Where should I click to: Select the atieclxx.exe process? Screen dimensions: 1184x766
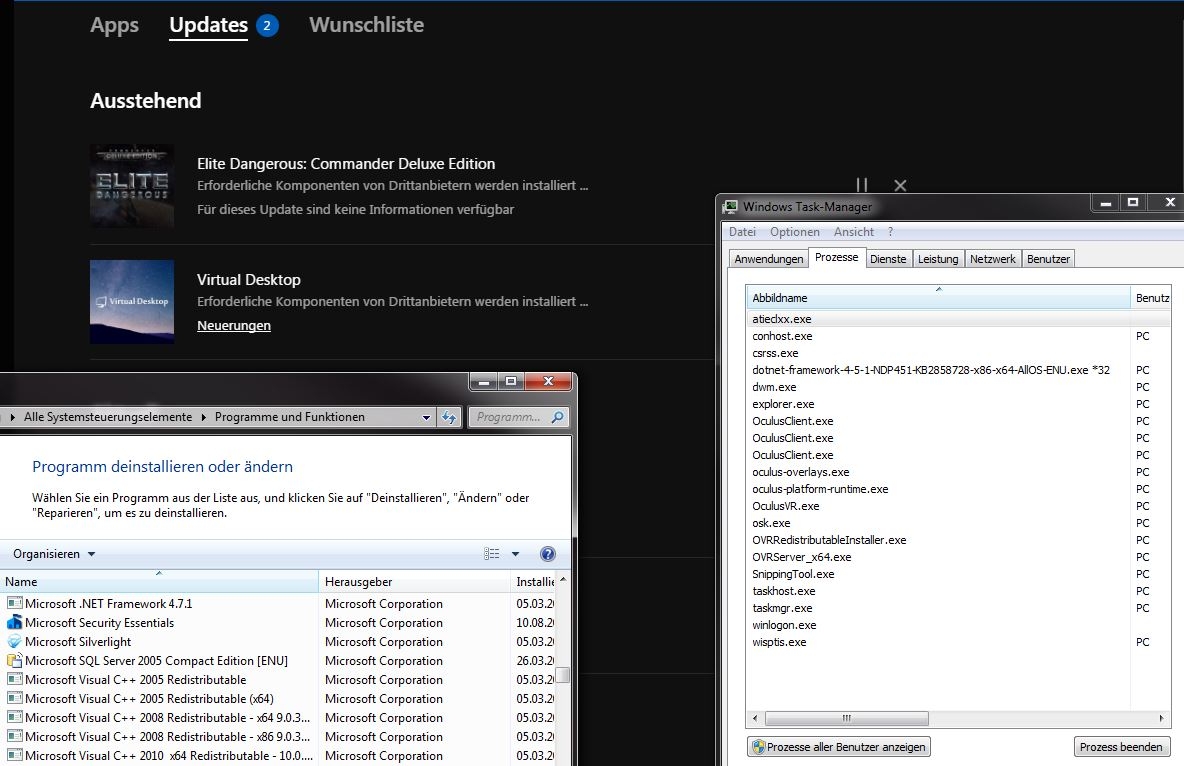point(782,319)
